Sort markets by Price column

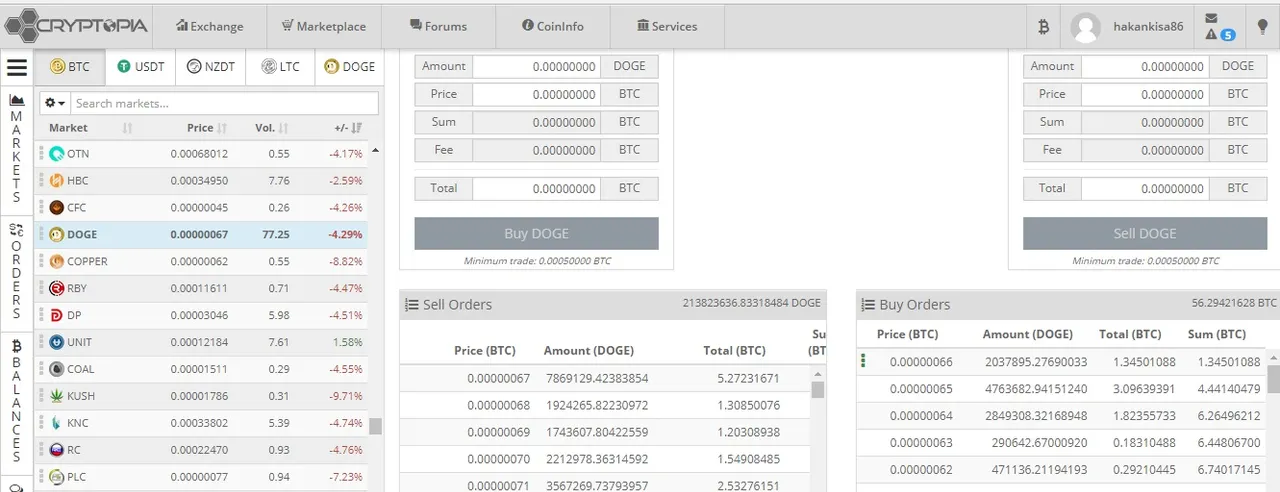pos(207,128)
